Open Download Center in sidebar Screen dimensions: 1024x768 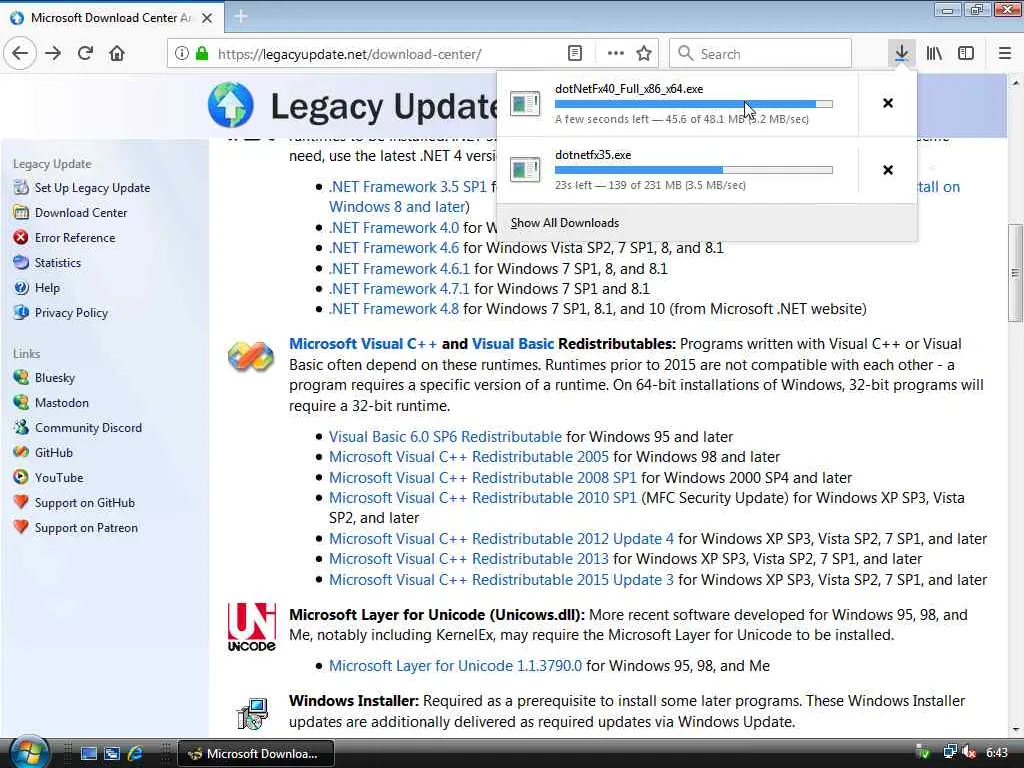81,213
